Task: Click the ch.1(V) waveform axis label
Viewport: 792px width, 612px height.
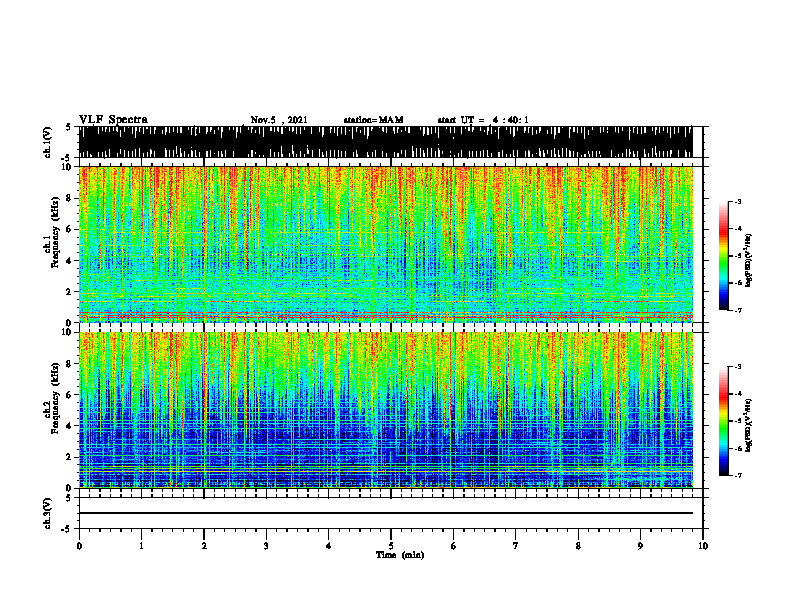Action: pyautogui.click(x=48, y=142)
